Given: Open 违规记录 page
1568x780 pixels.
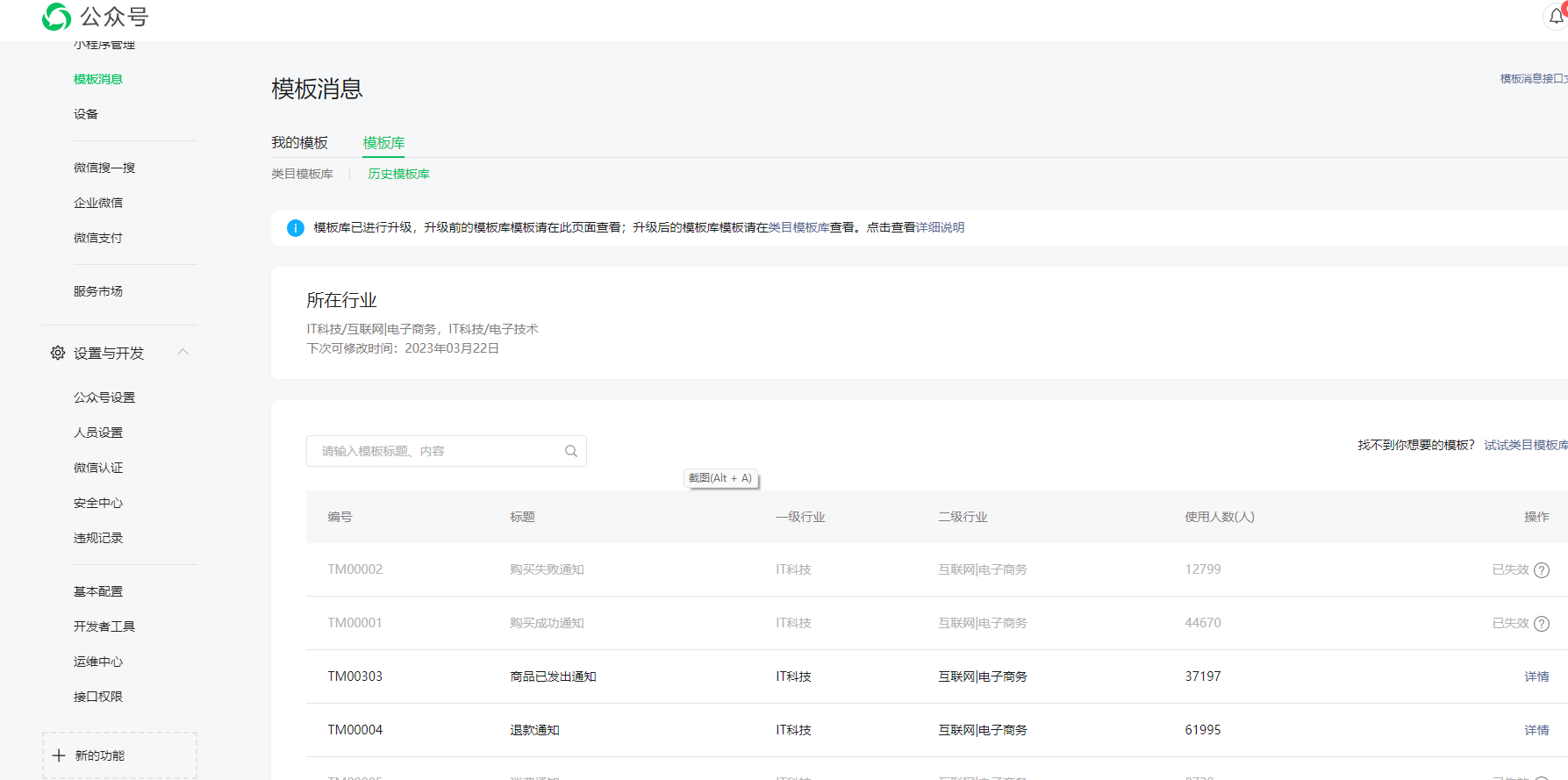Looking at the screenshot, I should point(98,538).
